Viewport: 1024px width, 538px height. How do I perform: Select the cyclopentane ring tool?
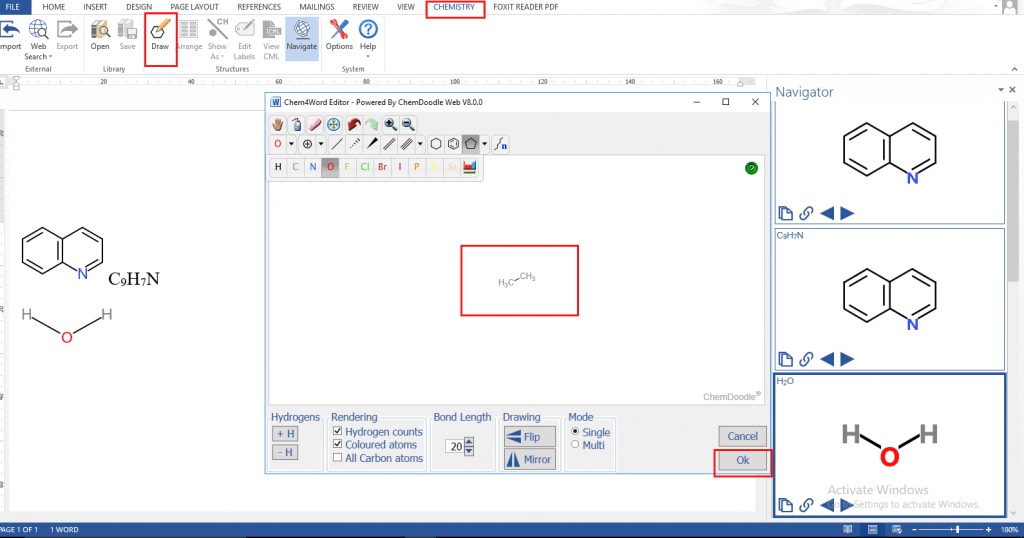pos(471,144)
